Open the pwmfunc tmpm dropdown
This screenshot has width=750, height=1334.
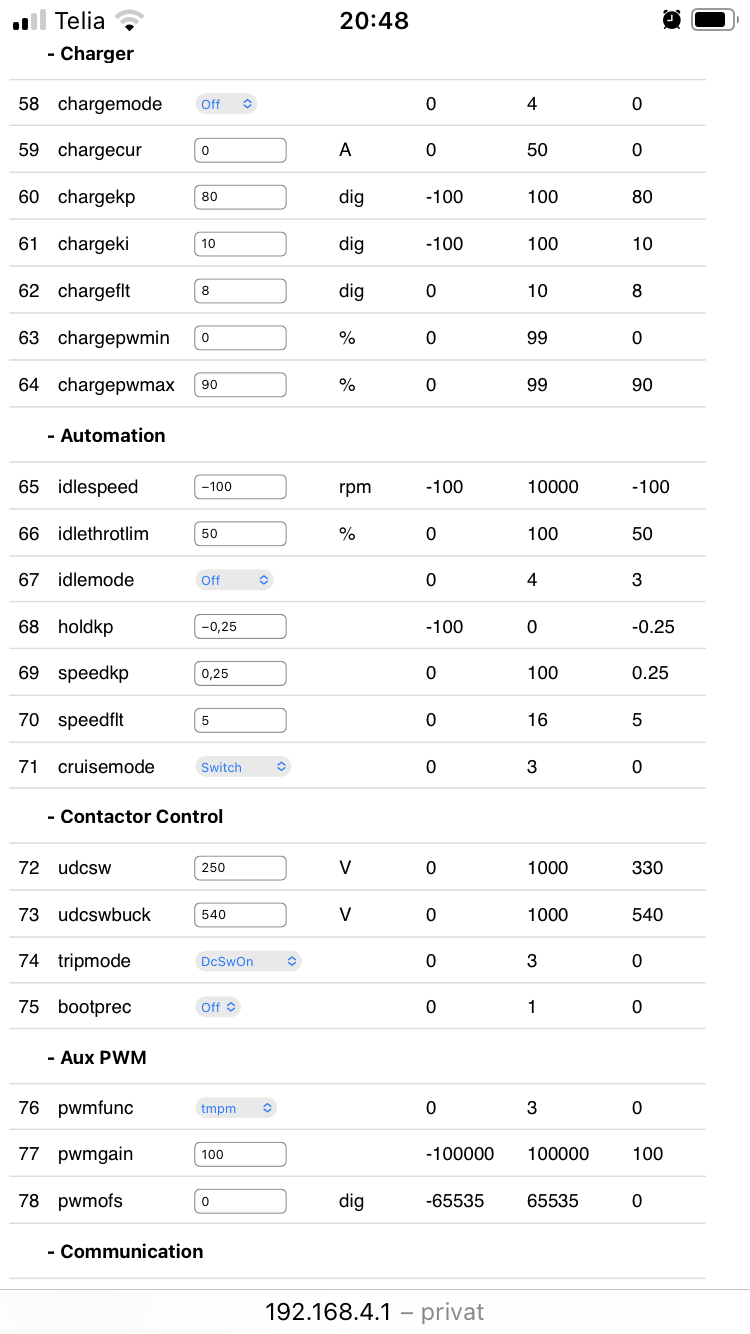coord(236,1108)
